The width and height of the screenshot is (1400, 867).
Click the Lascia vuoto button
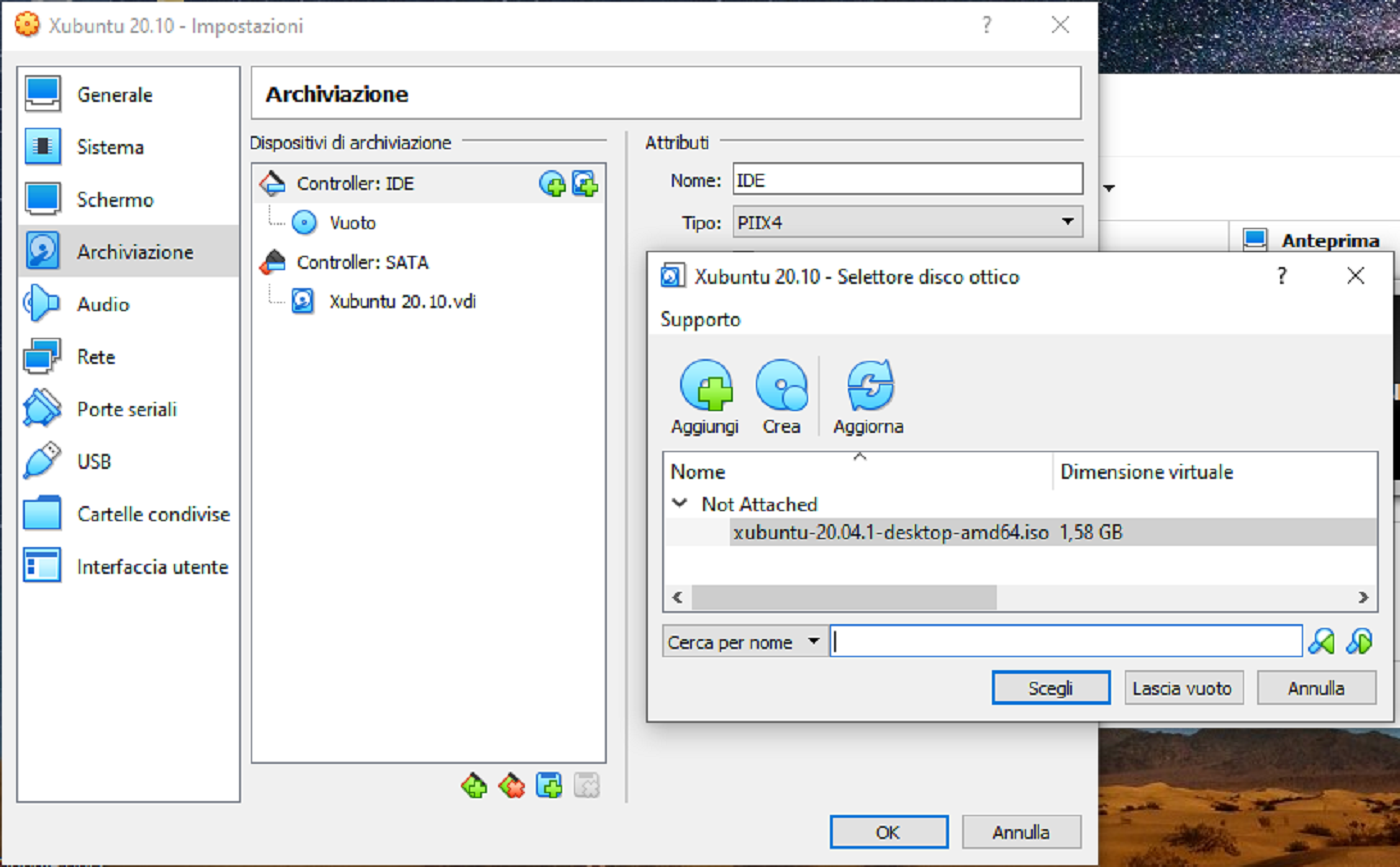point(1184,687)
